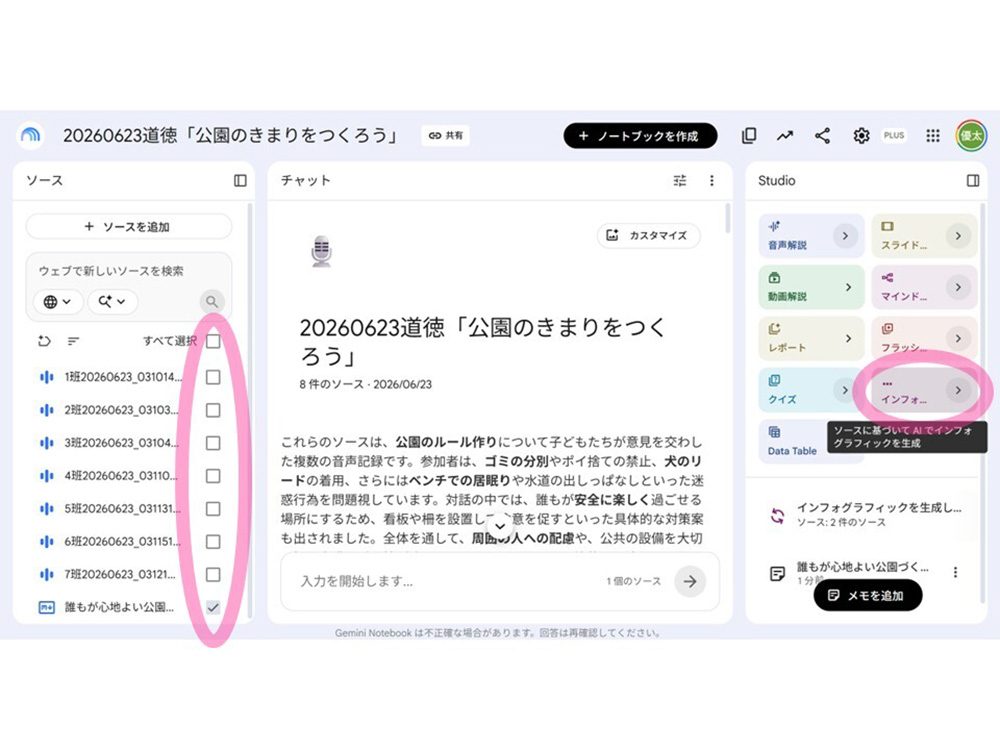
Task: Open the Google apps grid icon
Action: click(x=933, y=135)
